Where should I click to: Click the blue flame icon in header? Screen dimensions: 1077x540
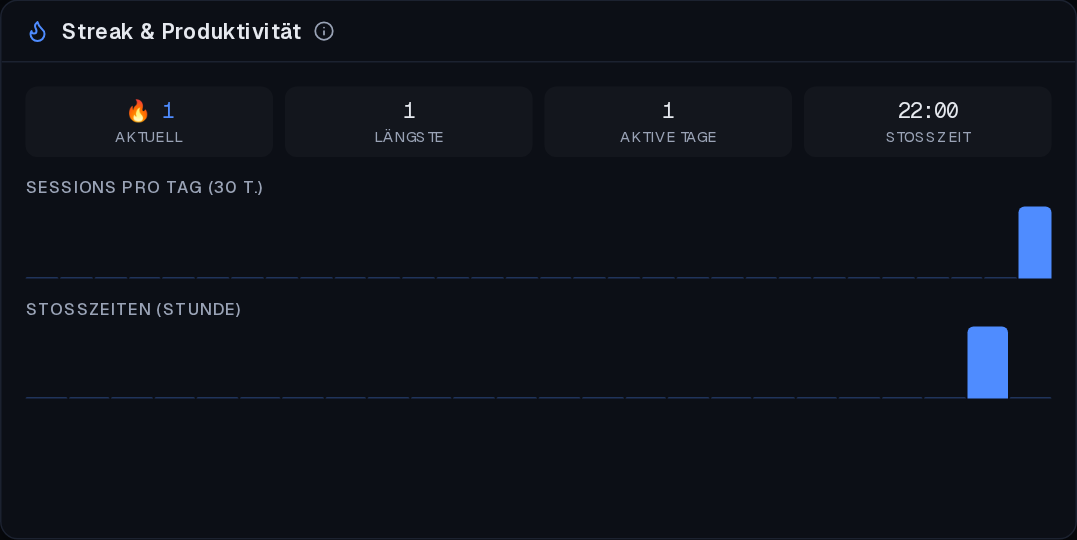click(x=37, y=32)
